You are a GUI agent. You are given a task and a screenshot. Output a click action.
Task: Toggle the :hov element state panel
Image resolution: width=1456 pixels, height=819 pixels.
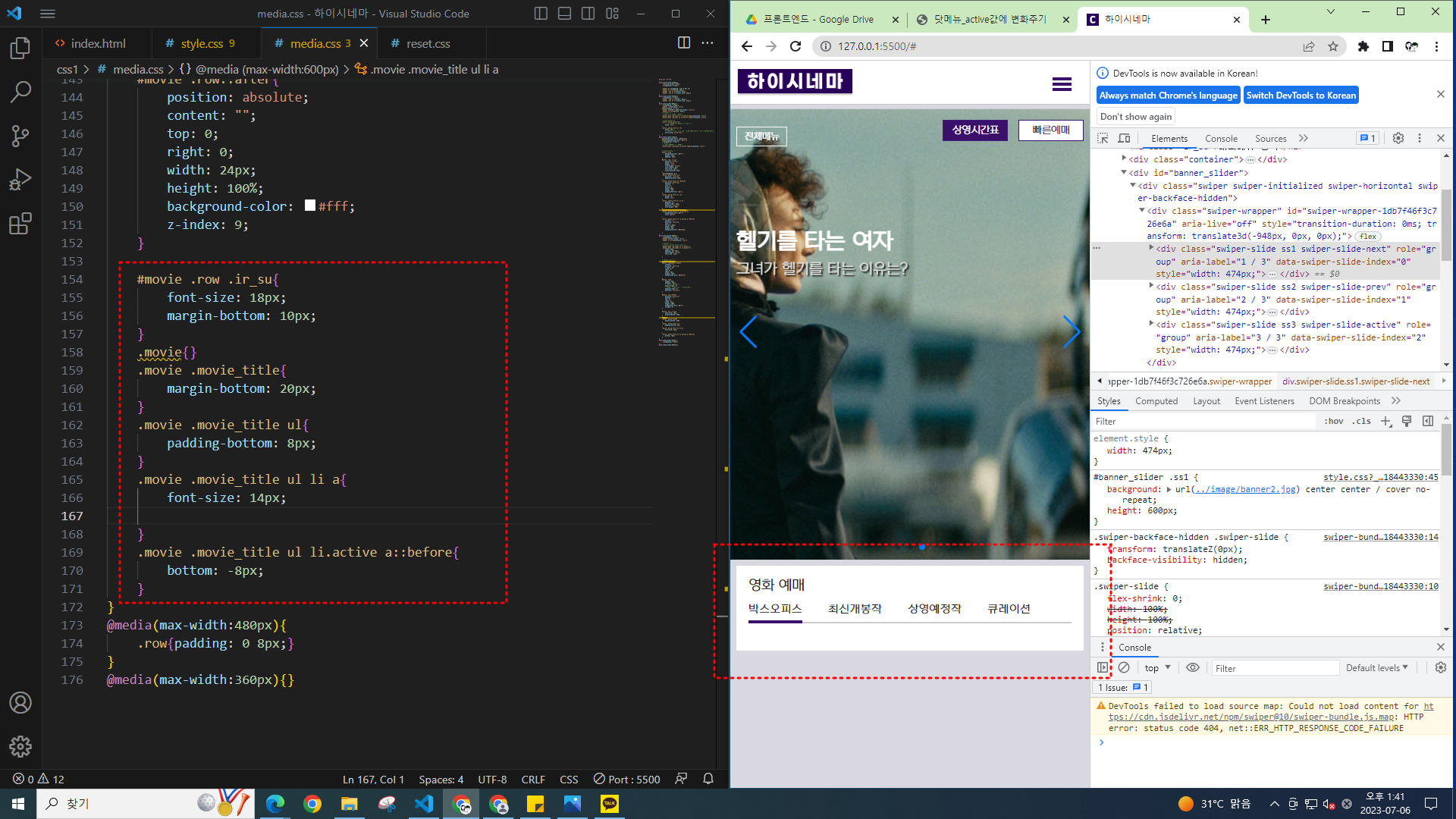(x=1333, y=422)
